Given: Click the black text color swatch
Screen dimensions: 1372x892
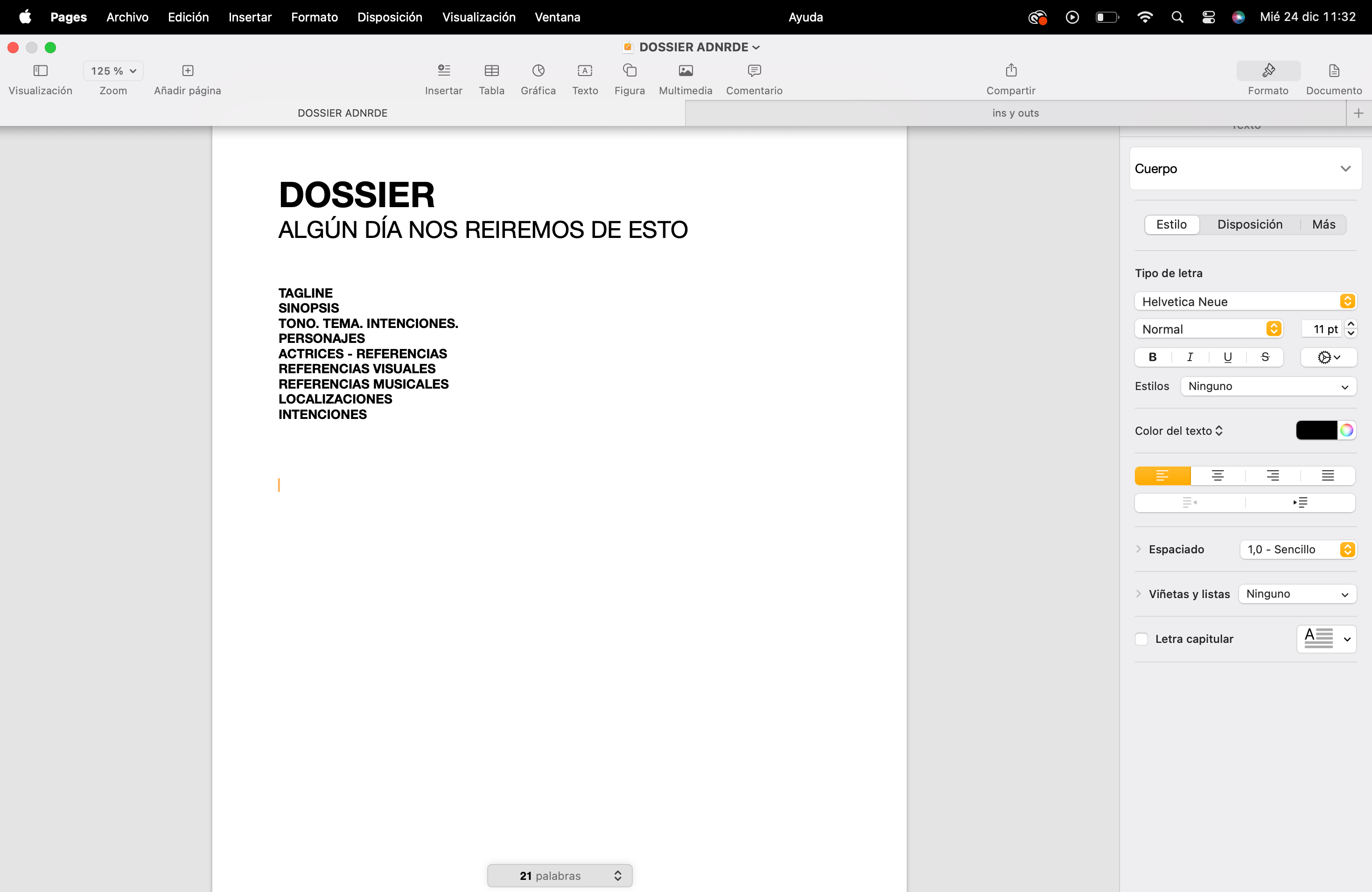Looking at the screenshot, I should pyautogui.click(x=1316, y=431).
